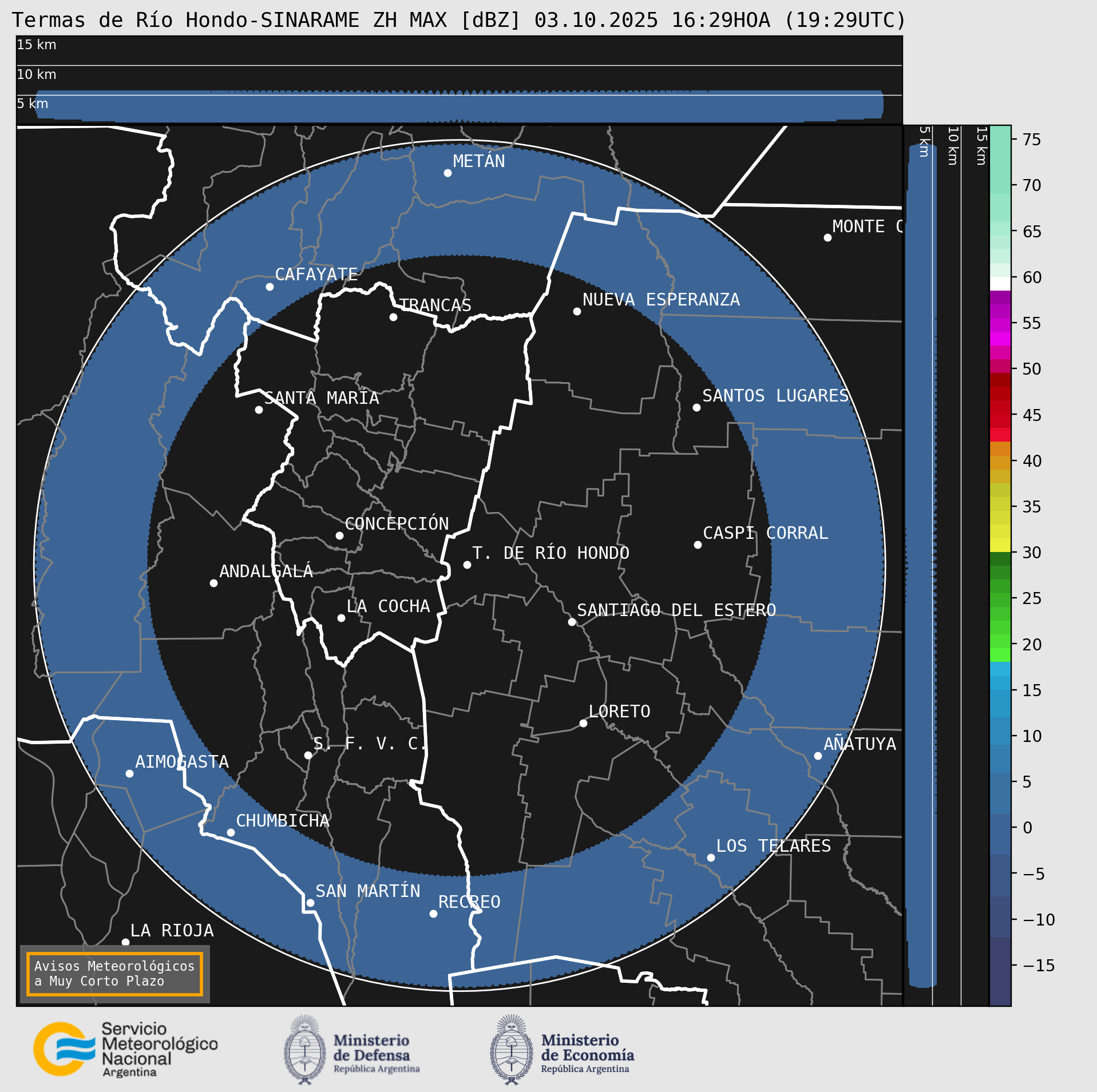Click the Loreto location marker dot
Screen dimensions: 1097x1092
(583, 723)
